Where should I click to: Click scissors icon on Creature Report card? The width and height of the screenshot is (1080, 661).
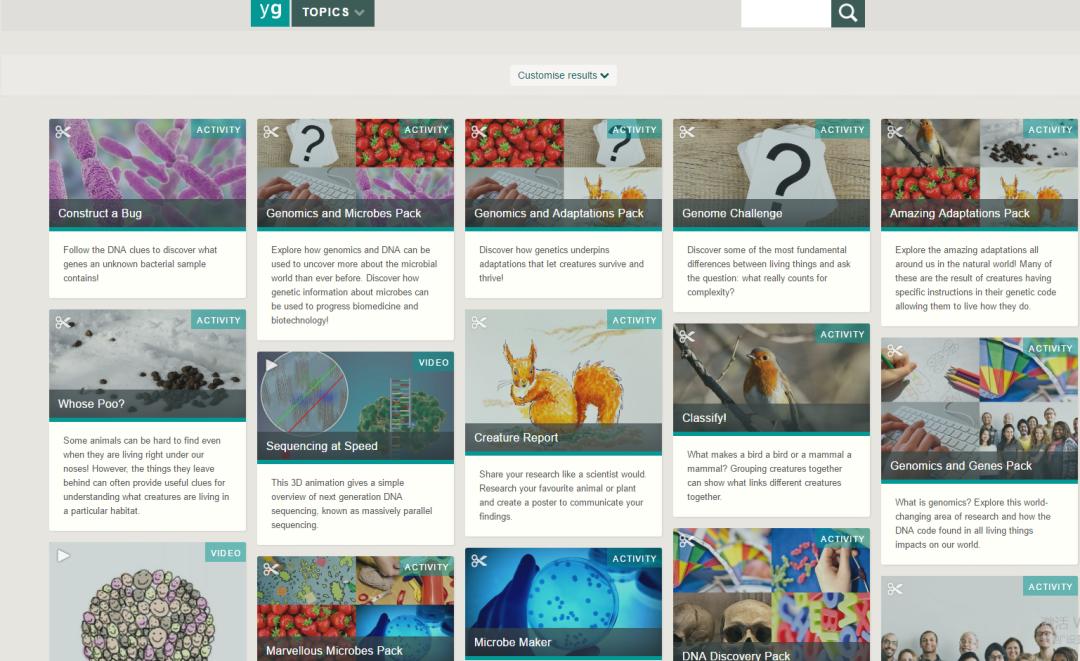[479, 322]
